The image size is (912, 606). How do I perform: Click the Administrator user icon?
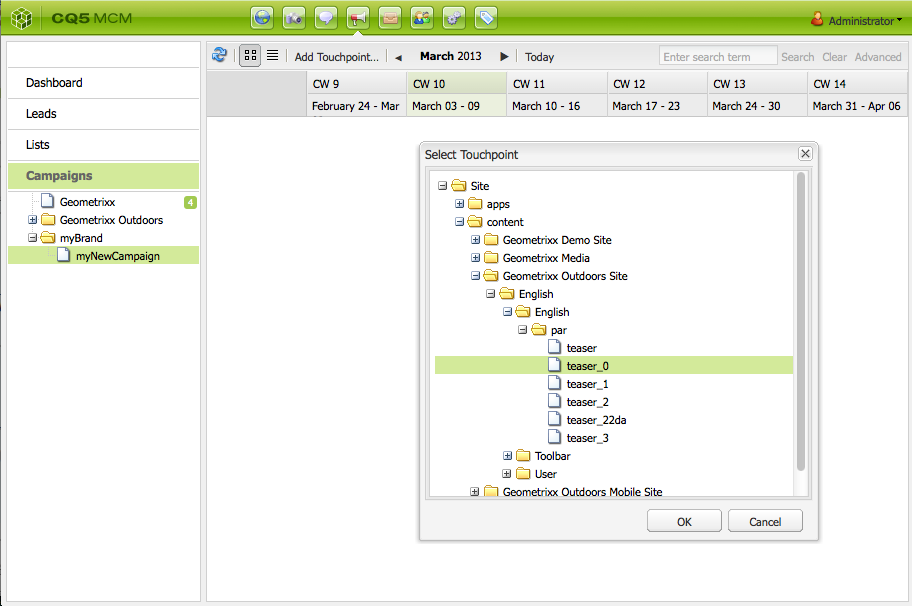pyautogui.click(x=817, y=19)
